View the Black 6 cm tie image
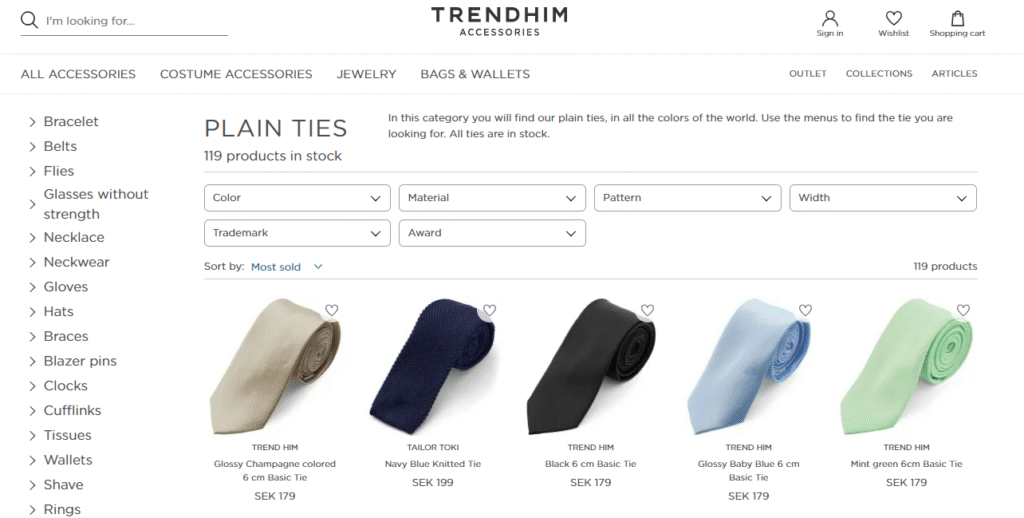Image resolution: width=1024 pixels, height=518 pixels. pyautogui.click(x=590, y=366)
